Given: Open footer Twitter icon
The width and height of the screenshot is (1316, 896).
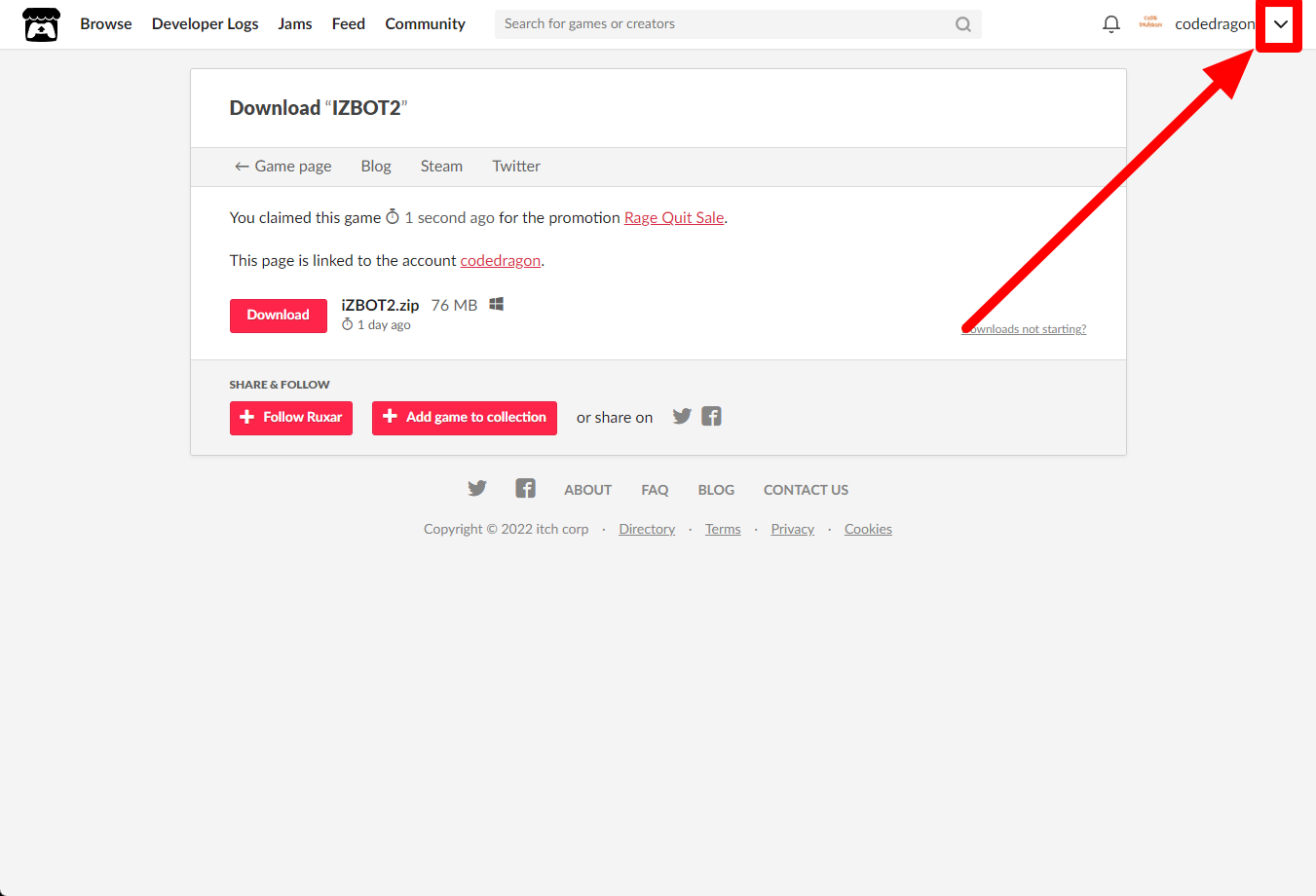Looking at the screenshot, I should click(477, 489).
